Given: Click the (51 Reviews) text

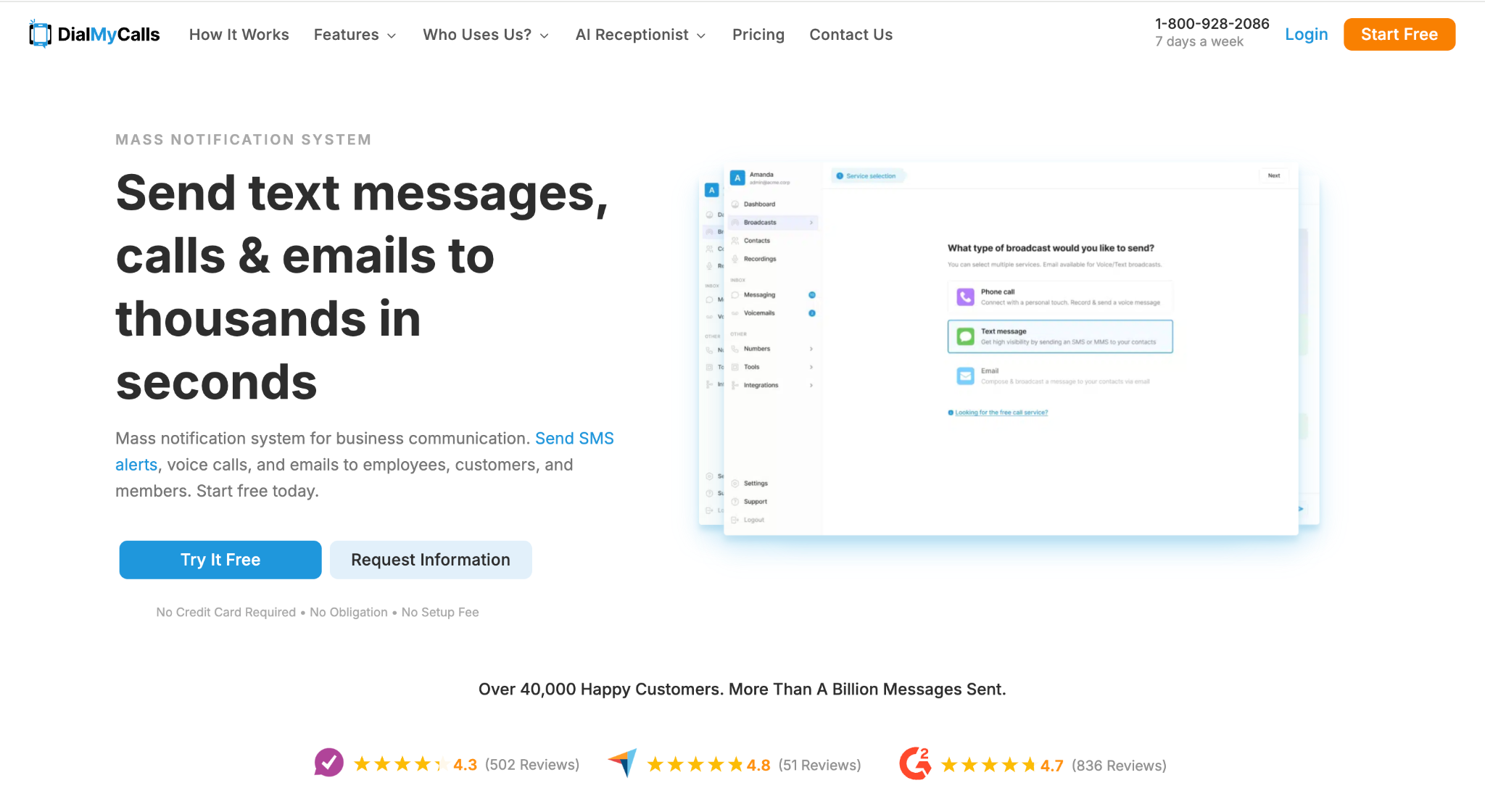Looking at the screenshot, I should tap(820, 766).
